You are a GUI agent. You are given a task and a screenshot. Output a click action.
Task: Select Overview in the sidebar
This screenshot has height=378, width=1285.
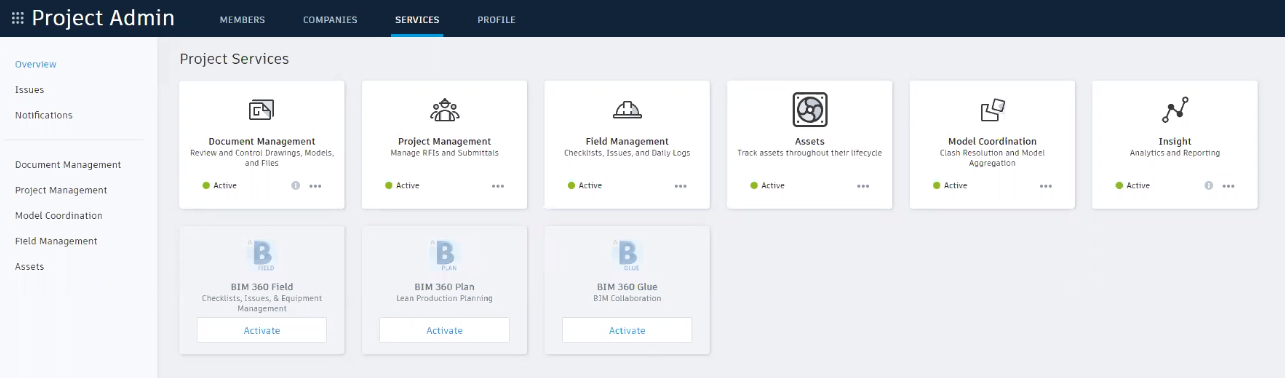coord(36,64)
